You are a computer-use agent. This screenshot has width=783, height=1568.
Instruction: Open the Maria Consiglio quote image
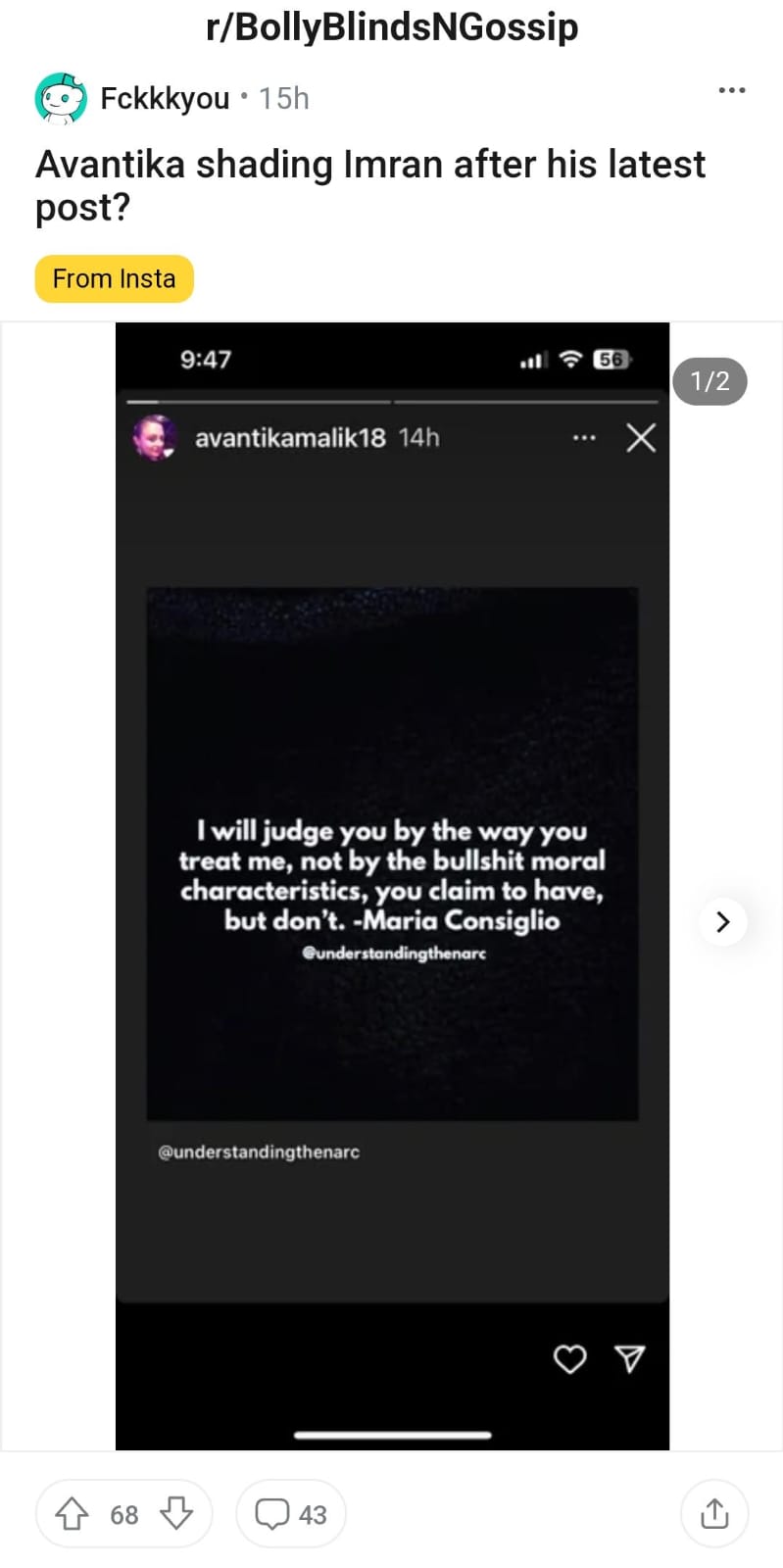point(392,854)
